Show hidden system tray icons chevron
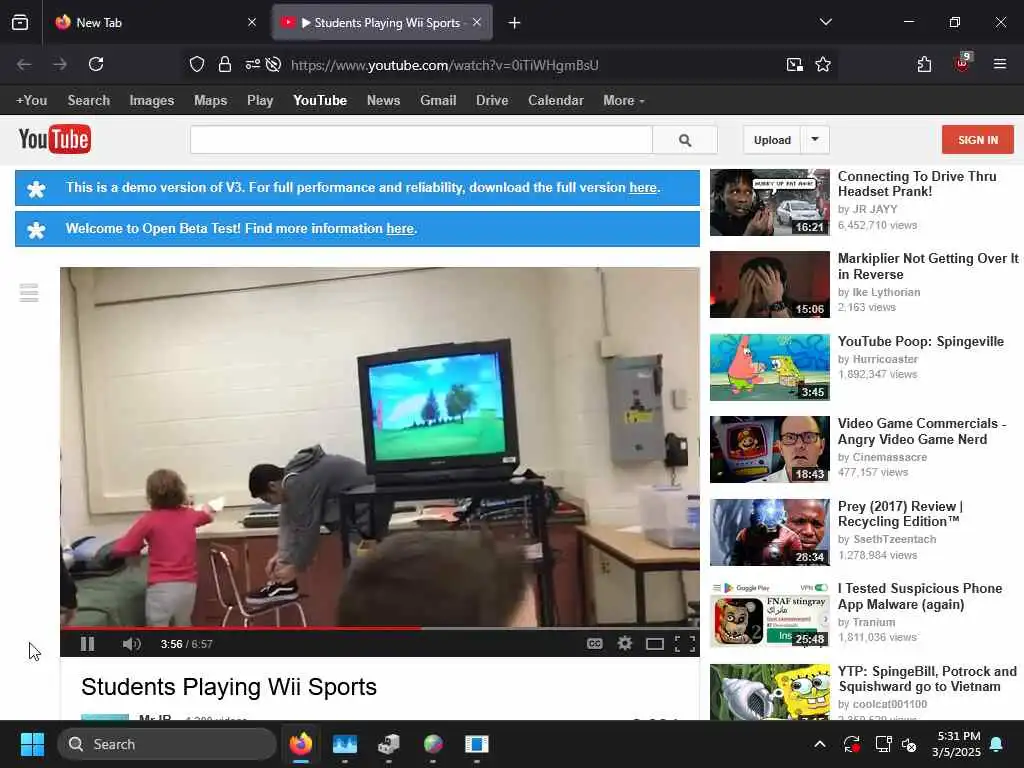The width and height of the screenshot is (1024, 768). 820,744
